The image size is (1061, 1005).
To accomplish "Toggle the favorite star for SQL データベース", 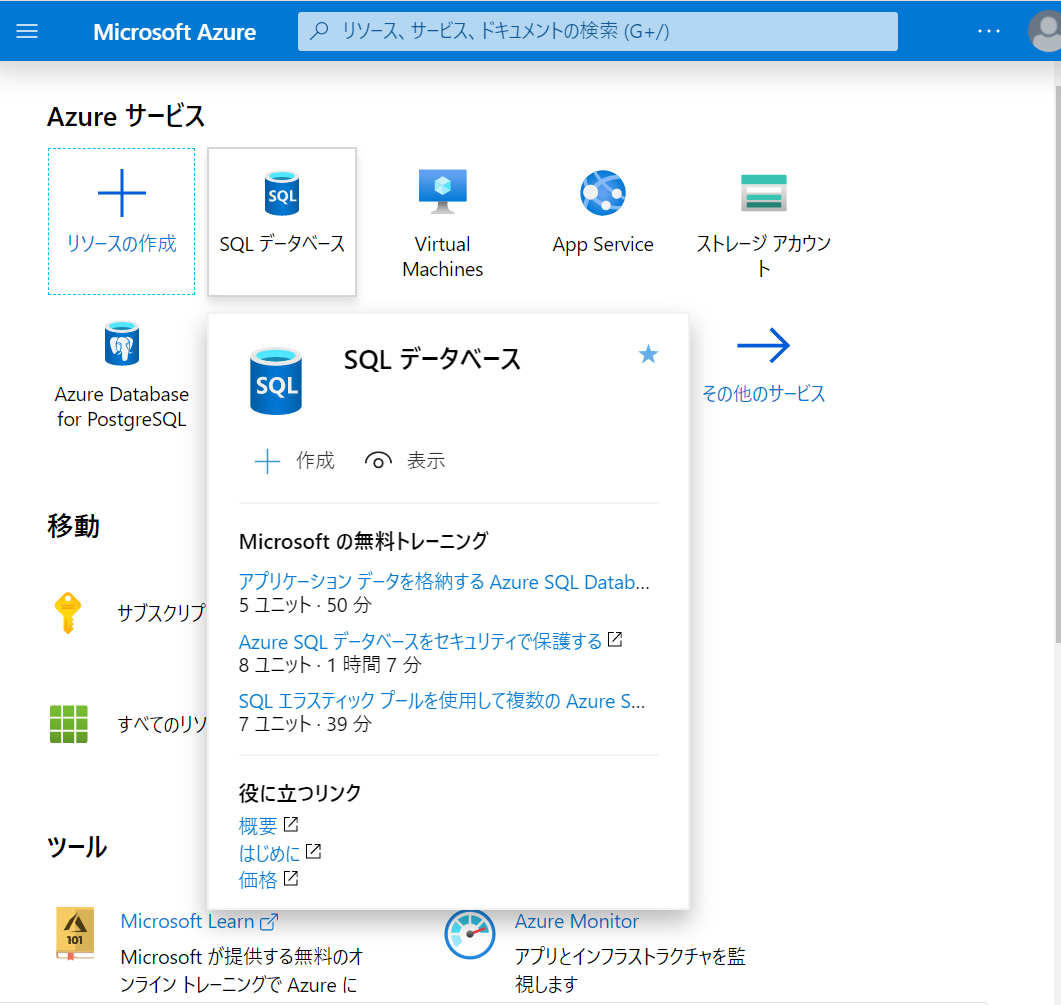I will (x=648, y=354).
